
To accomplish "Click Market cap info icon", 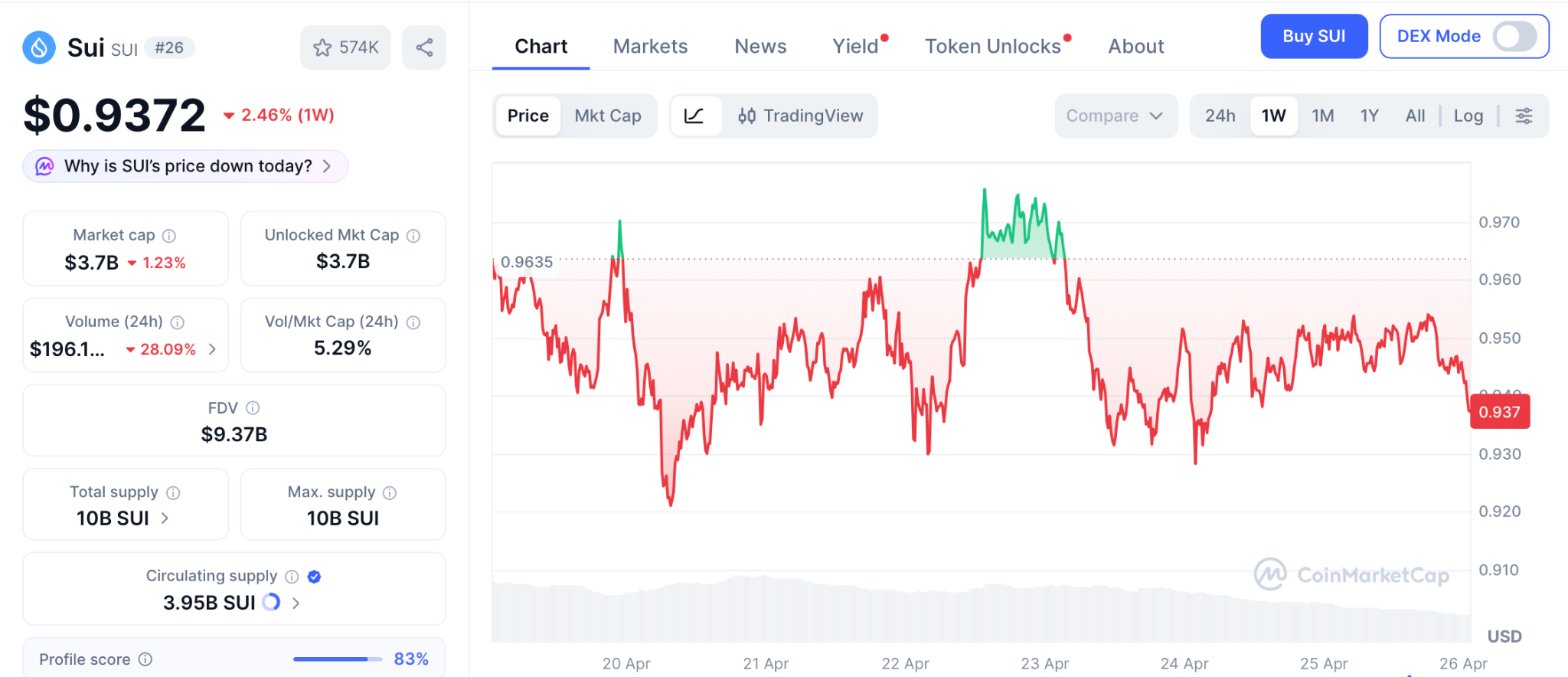I will (x=169, y=236).
